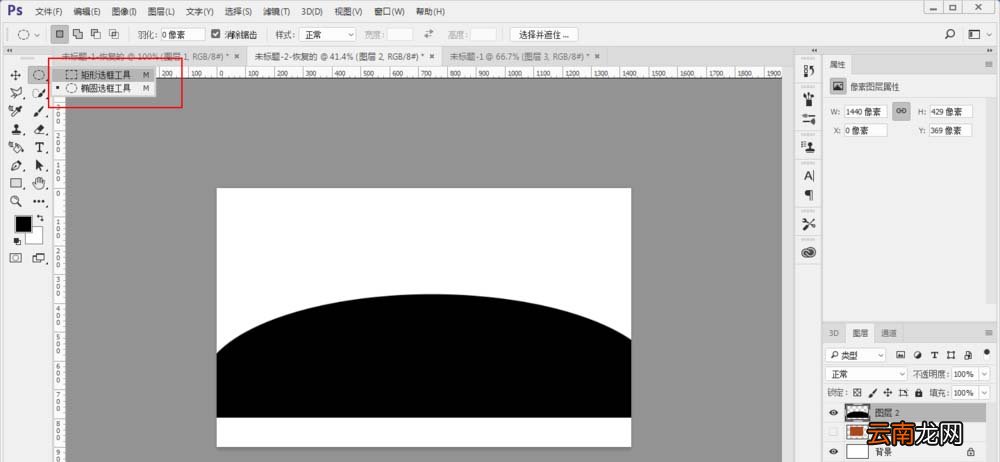Click the search icon in options bar

[950, 34]
